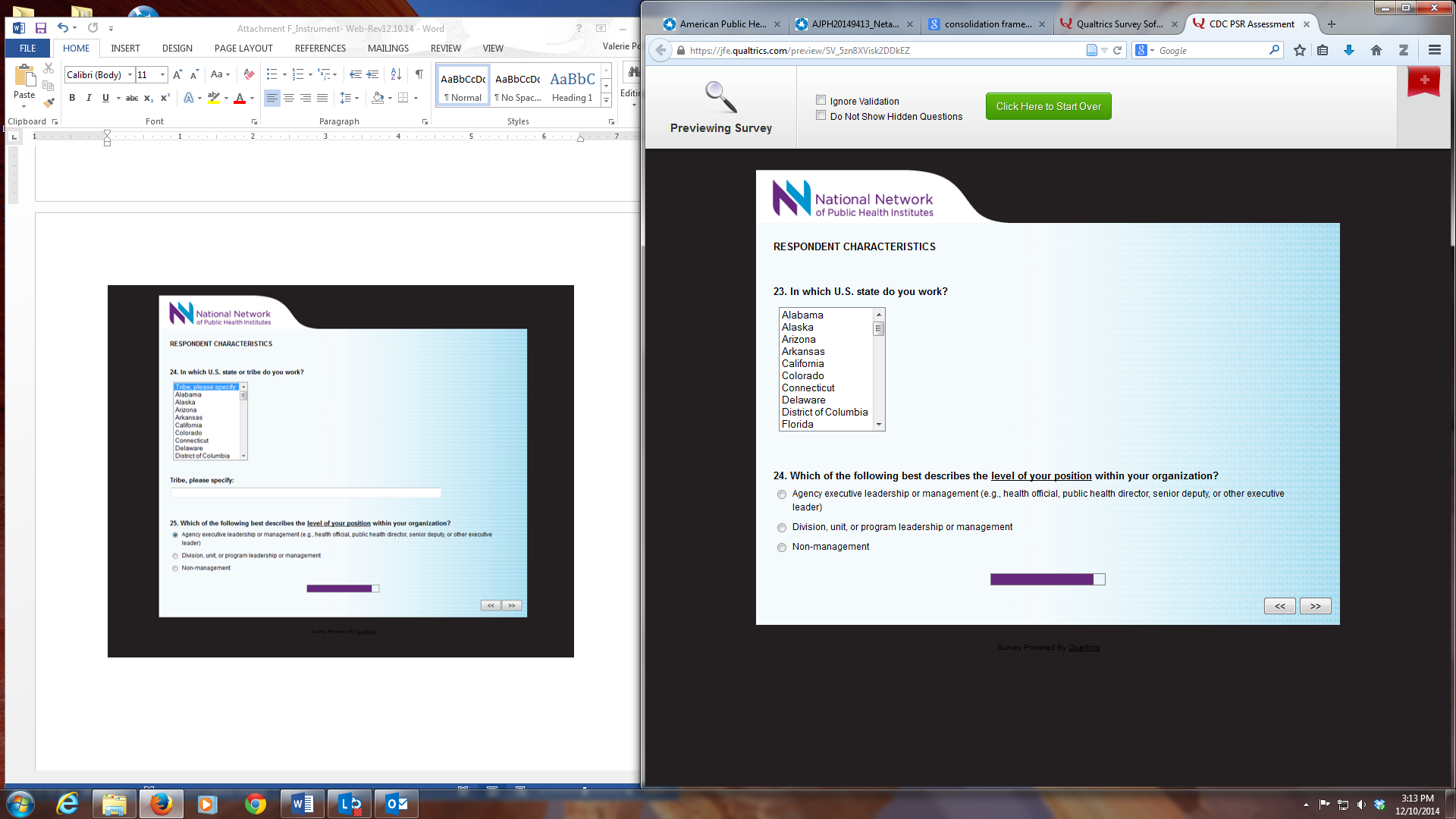
Task: Open Firefox home page icon
Action: point(1376,50)
